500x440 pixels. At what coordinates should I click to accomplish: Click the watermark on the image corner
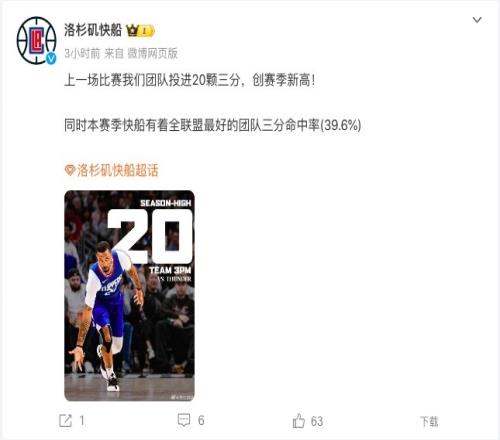pyautogui.click(x=182, y=397)
